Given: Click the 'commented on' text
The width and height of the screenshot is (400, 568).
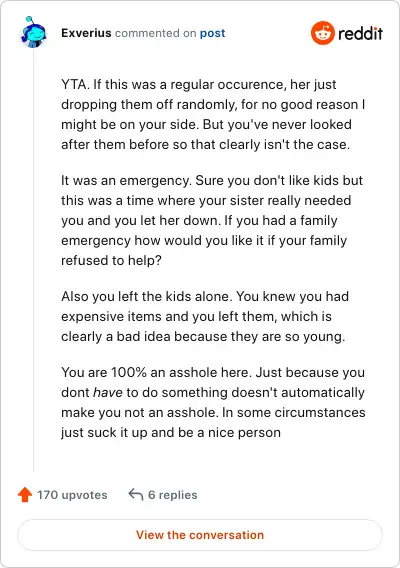Looking at the screenshot, I should click(x=155, y=33).
